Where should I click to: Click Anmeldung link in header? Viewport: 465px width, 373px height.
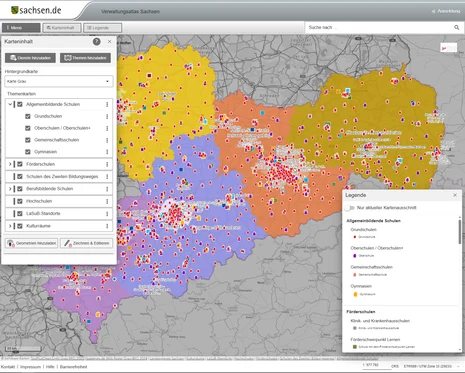coord(449,11)
